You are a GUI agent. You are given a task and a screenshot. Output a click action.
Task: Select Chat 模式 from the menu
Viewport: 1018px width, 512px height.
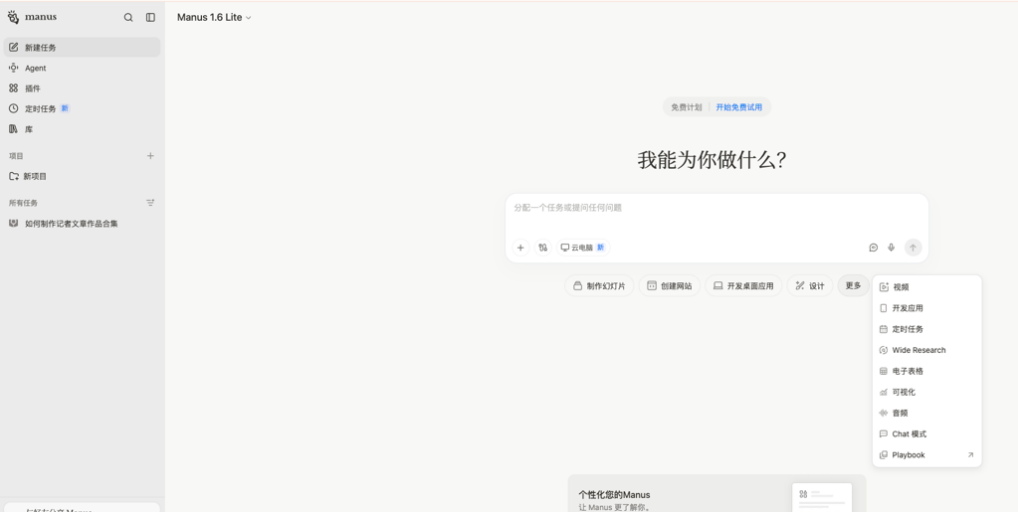pyautogui.click(x=927, y=434)
